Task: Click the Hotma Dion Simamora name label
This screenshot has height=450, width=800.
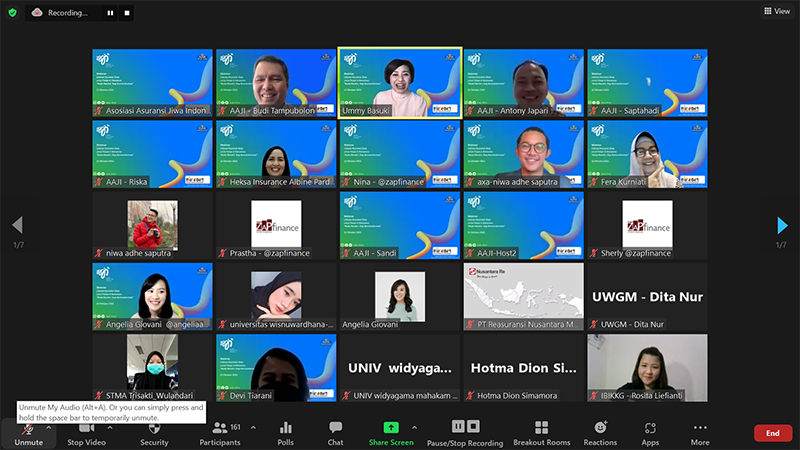Action: coord(517,395)
